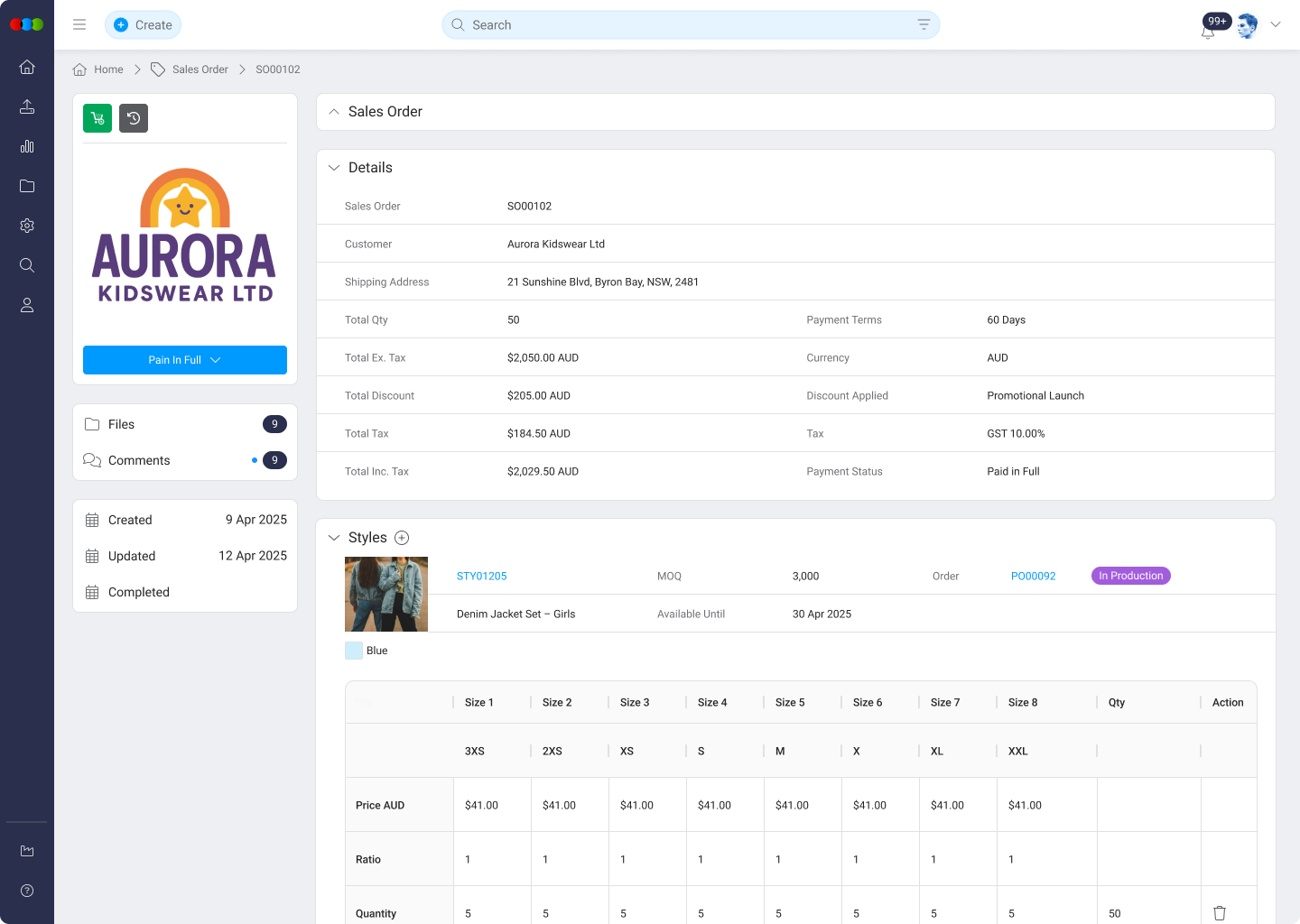Viewport: 1300px width, 924px height.
Task: Open purchase order PO00092 link
Action: coord(1033,576)
